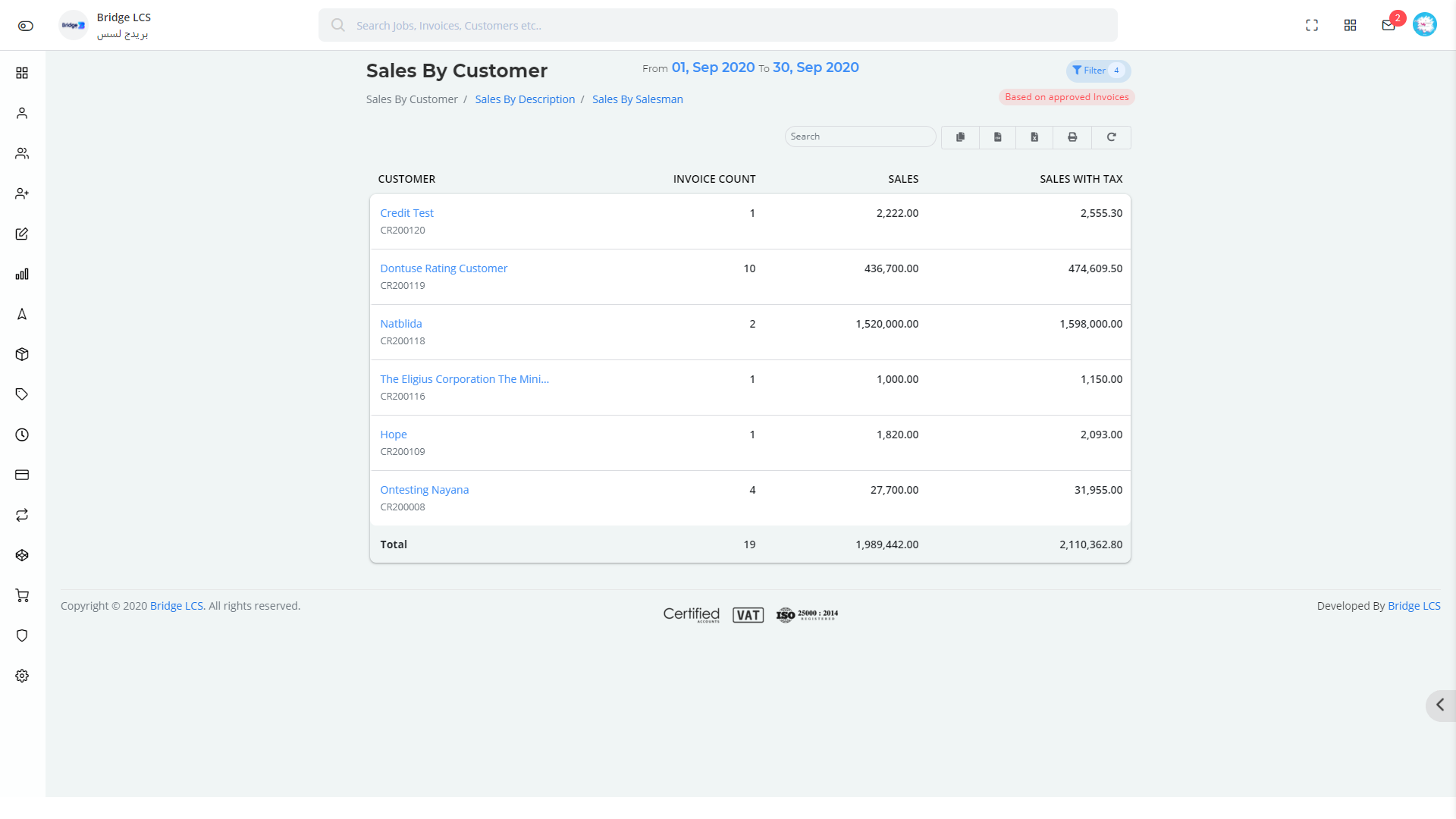Sort by CUSTOMER column header

click(406, 179)
